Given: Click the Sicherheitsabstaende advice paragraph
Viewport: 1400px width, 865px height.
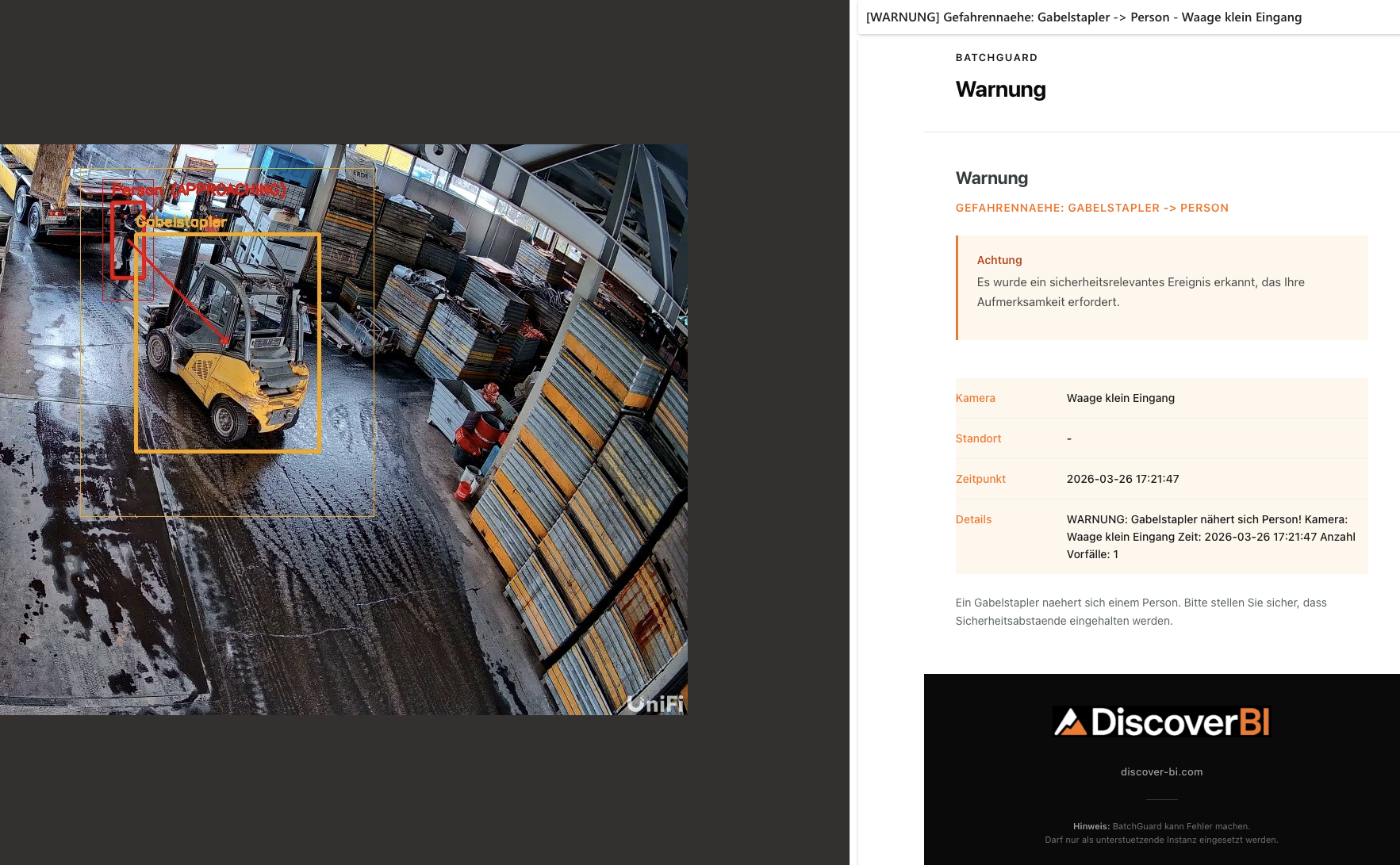Looking at the screenshot, I should [1141, 611].
